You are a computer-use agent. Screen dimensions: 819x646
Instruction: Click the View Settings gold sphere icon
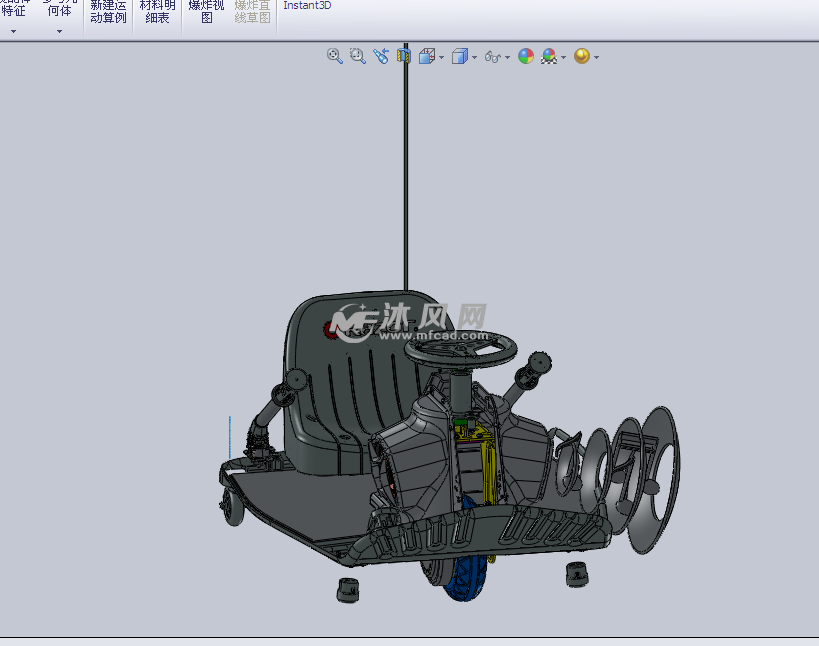pos(581,56)
